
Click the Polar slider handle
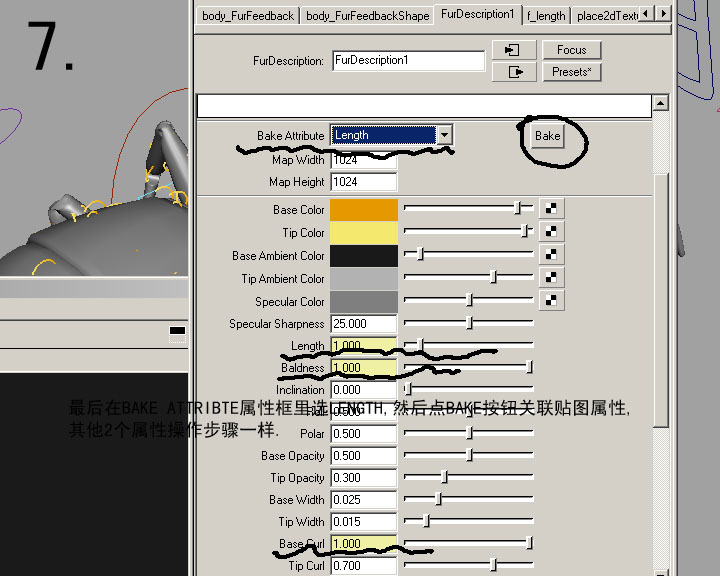[469, 433]
